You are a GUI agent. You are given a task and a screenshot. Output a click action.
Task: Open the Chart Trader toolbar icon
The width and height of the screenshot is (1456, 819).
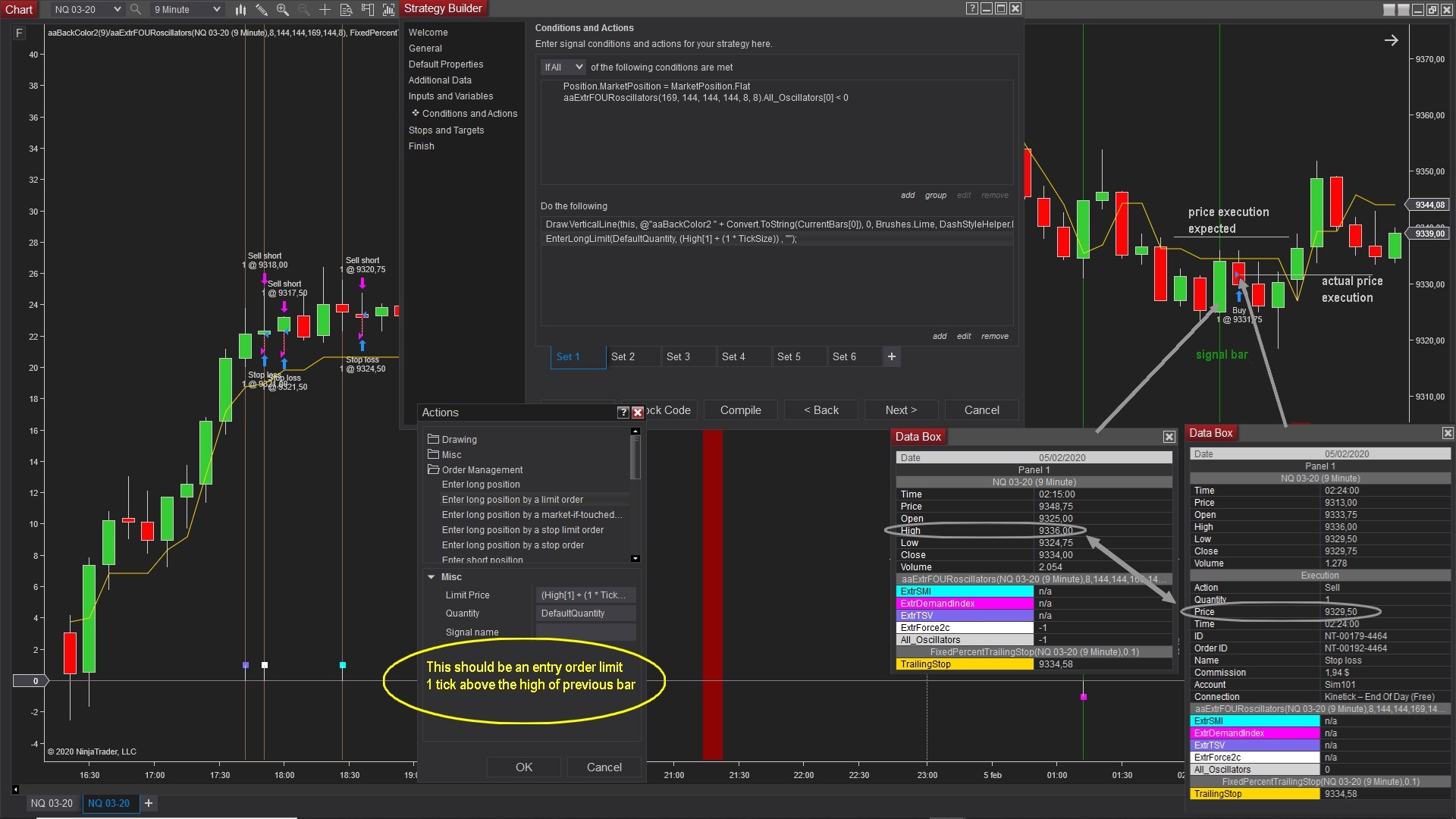[368, 10]
